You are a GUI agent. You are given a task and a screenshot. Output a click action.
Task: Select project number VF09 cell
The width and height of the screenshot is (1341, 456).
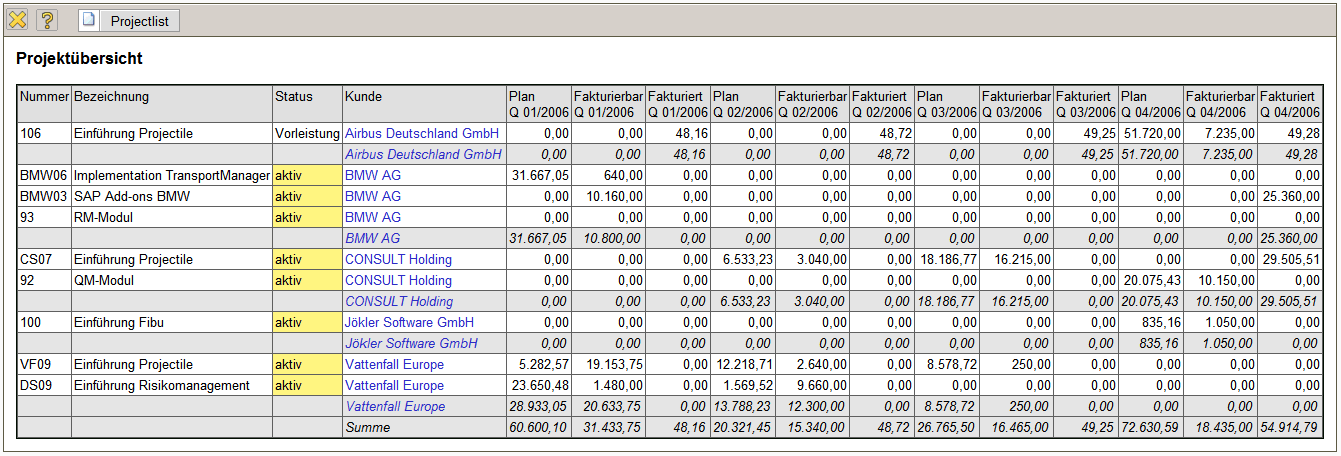(x=44, y=364)
